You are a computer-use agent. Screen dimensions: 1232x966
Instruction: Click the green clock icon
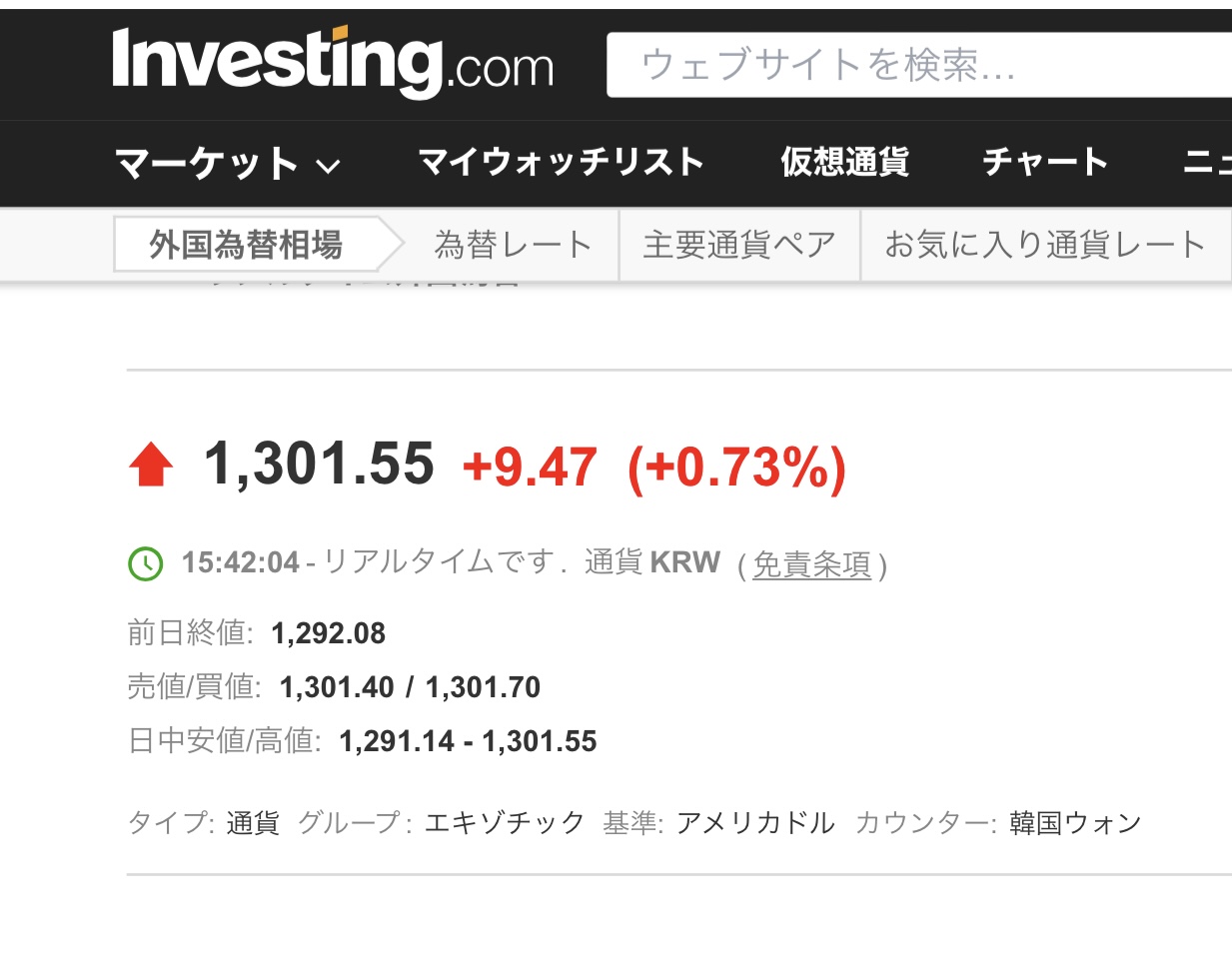[146, 563]
